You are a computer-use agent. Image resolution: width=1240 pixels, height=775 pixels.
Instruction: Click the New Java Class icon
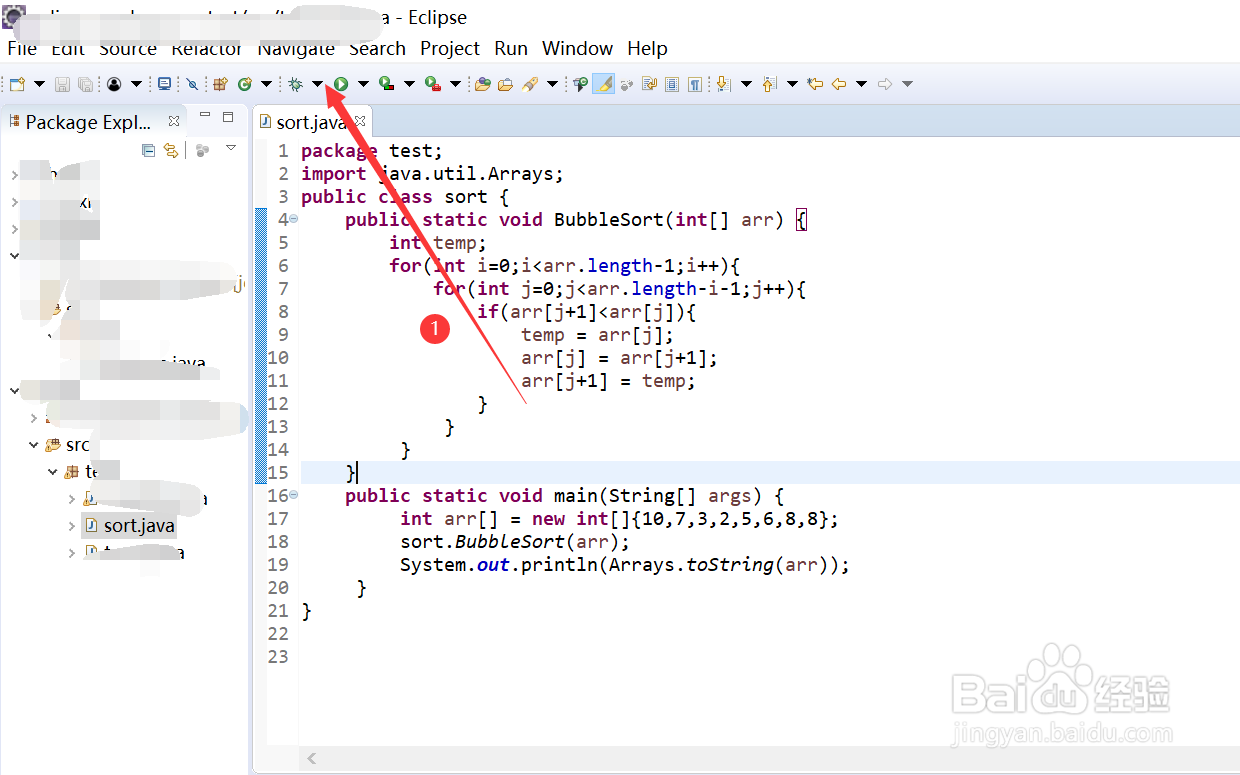click(x=244, y=84)
